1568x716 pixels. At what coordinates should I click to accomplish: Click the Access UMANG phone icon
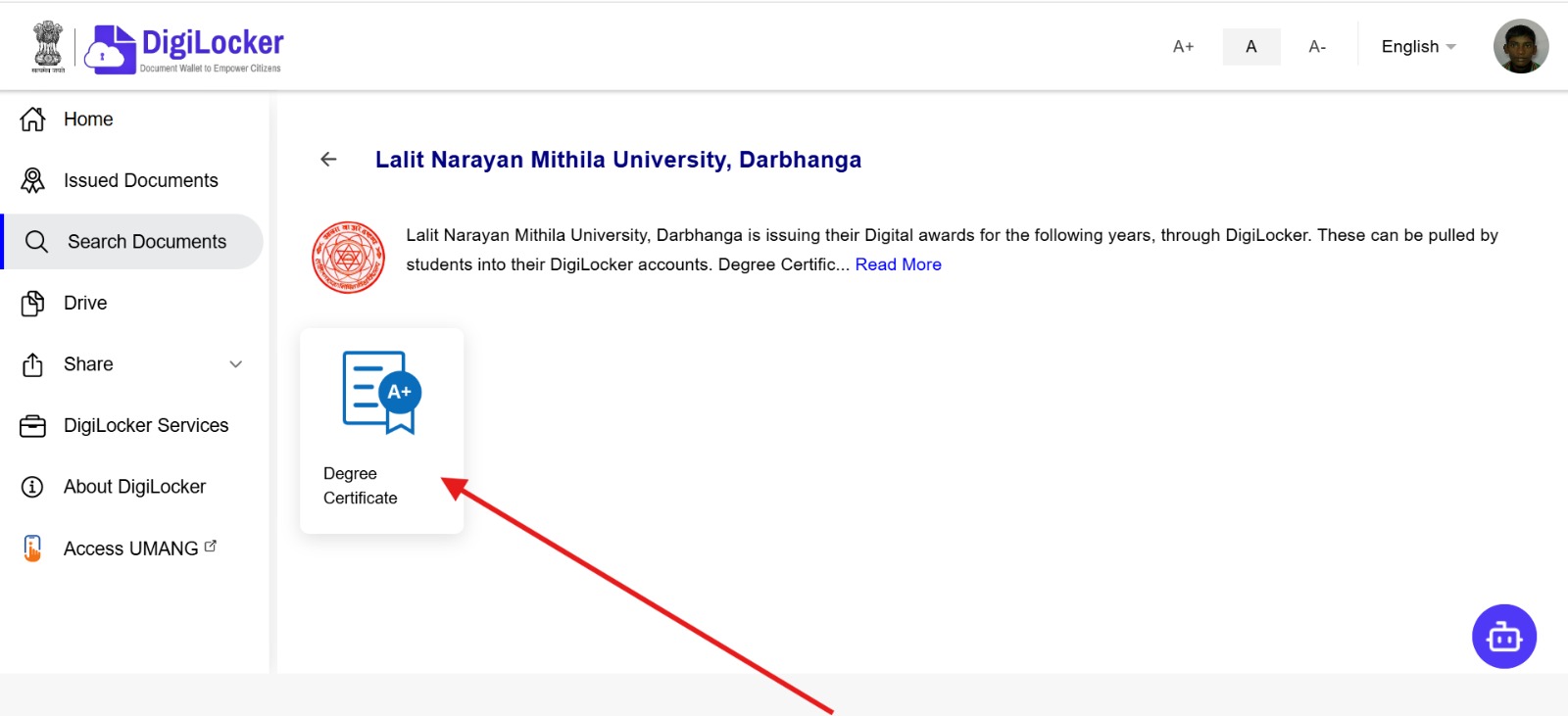[x=32, y=549]
